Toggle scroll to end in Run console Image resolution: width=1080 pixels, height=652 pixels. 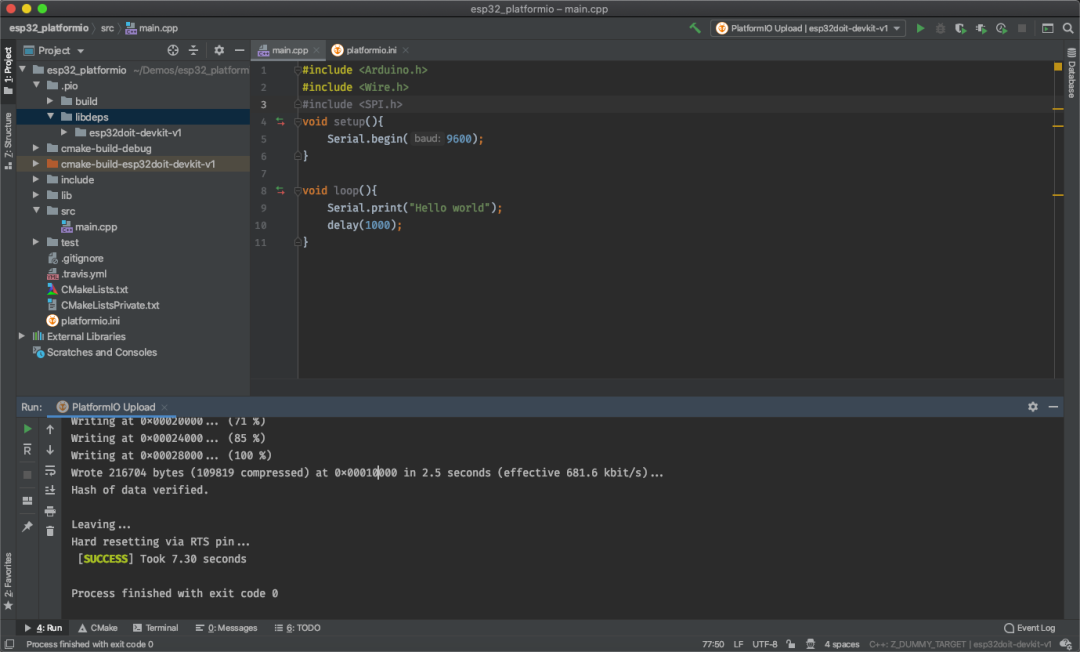[x=50, y=490]
